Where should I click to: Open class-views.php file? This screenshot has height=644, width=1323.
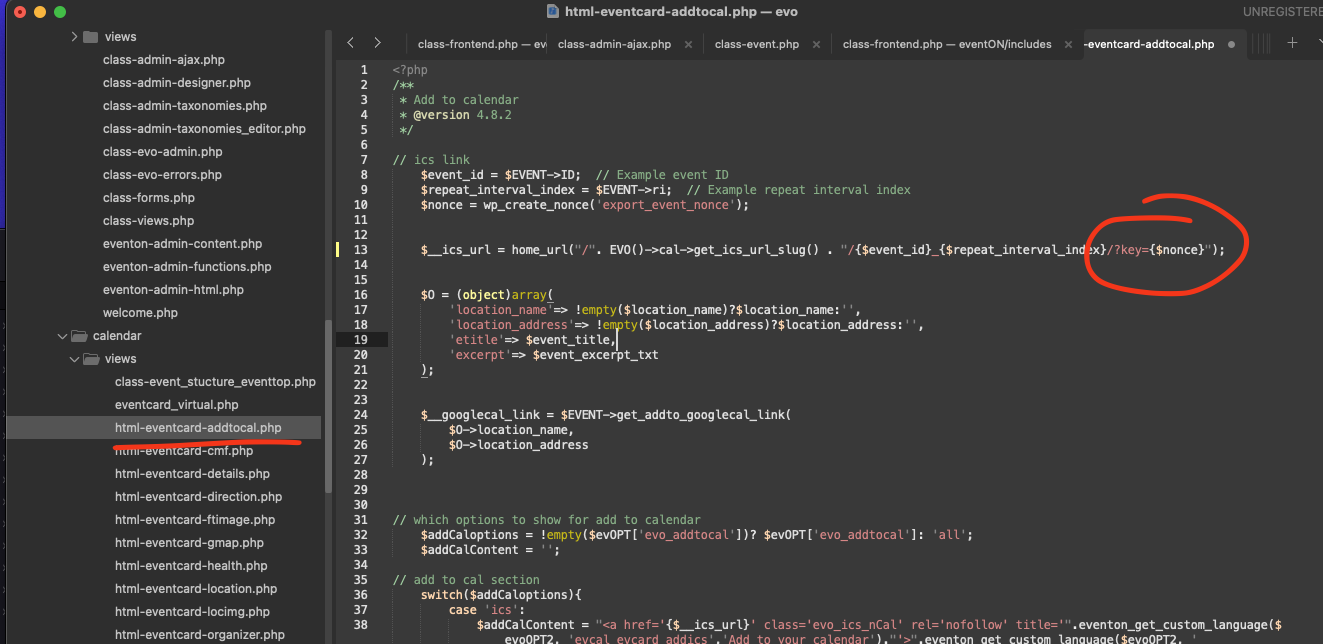click(149, 221)
